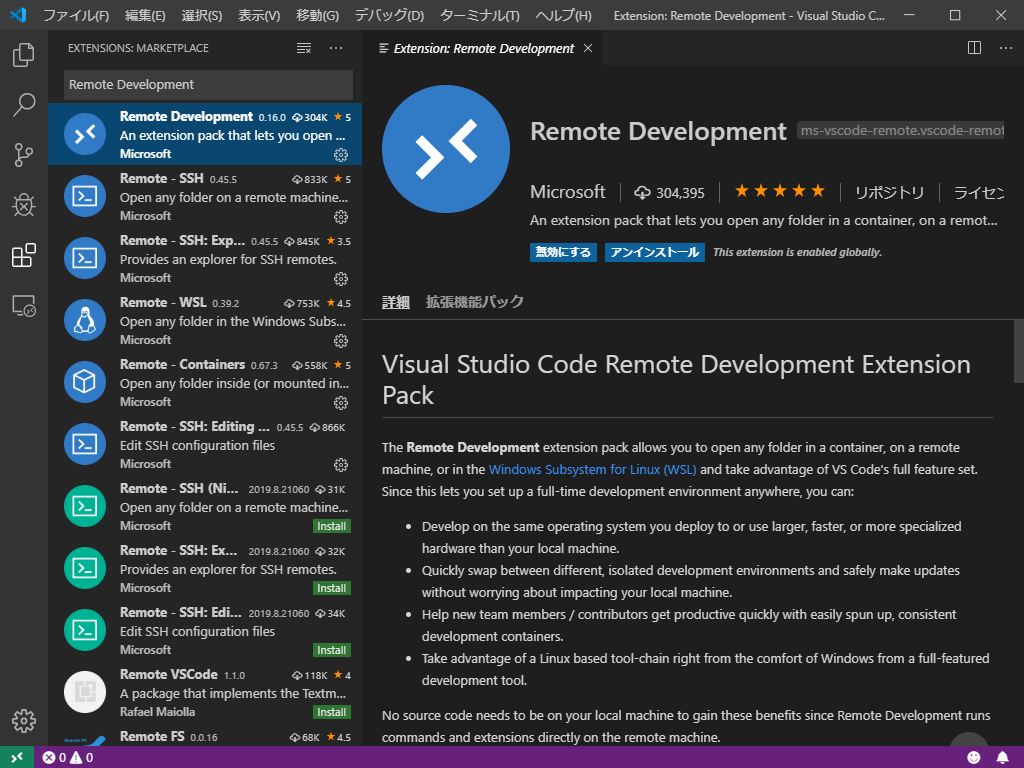
Task: Switch to the 詳細 tab
Action: point(395,302)
